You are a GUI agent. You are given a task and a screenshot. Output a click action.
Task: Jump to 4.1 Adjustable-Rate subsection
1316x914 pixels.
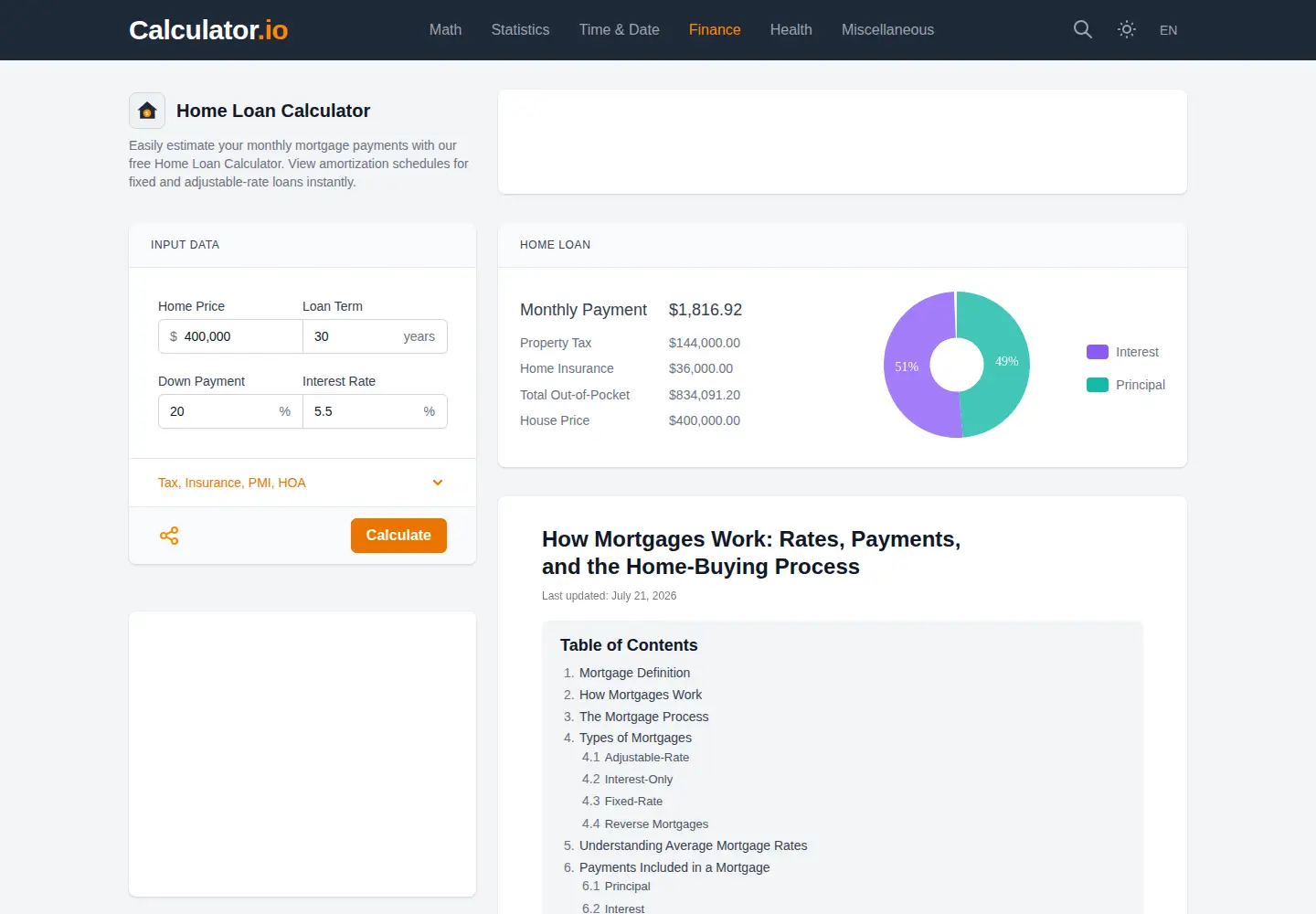pyautogui.click(x=646, y=758)
